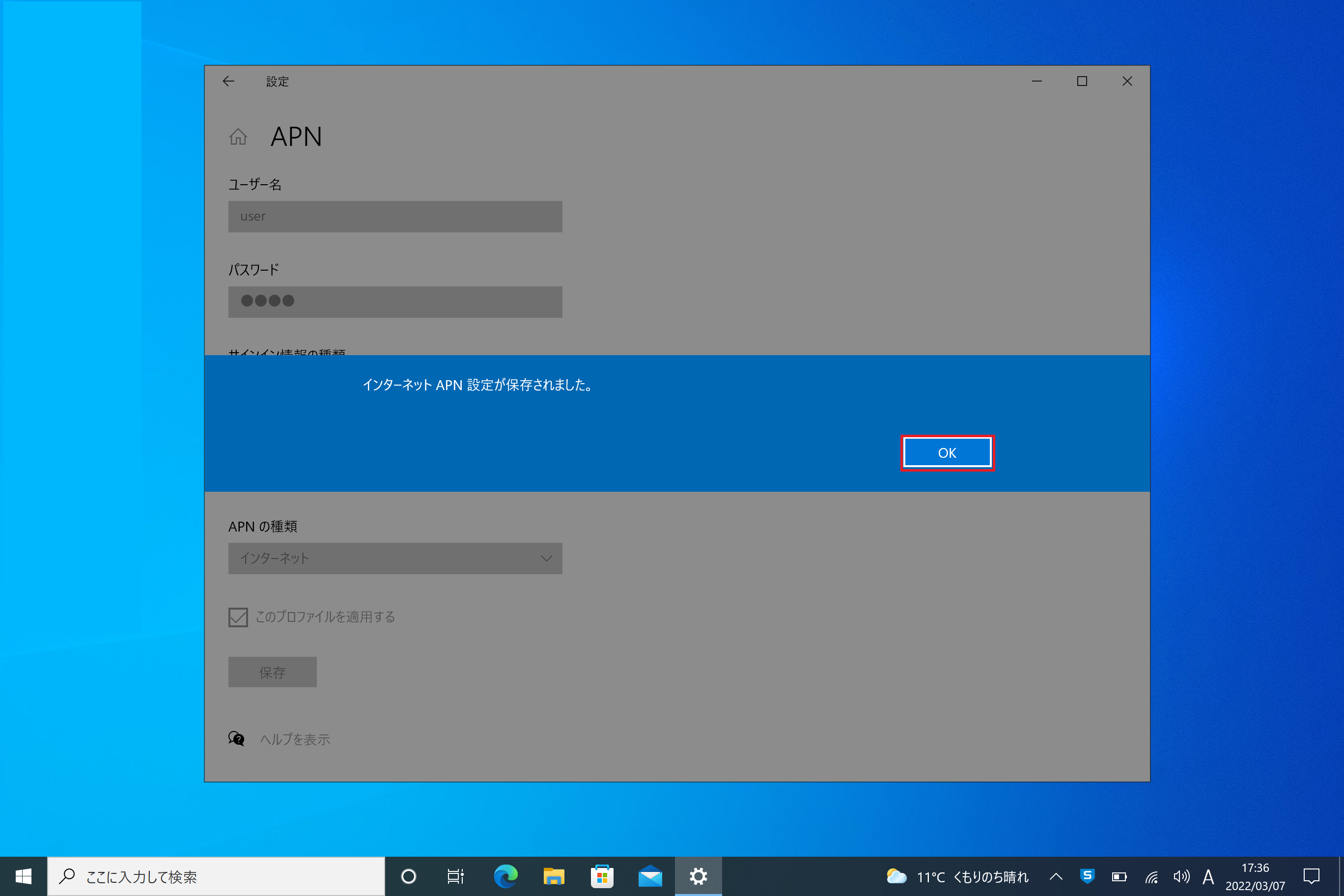The height and width of the screenshot is (896, 1344).
Task: Open the battery status tray icon
Action: (x=1119, y=876)
